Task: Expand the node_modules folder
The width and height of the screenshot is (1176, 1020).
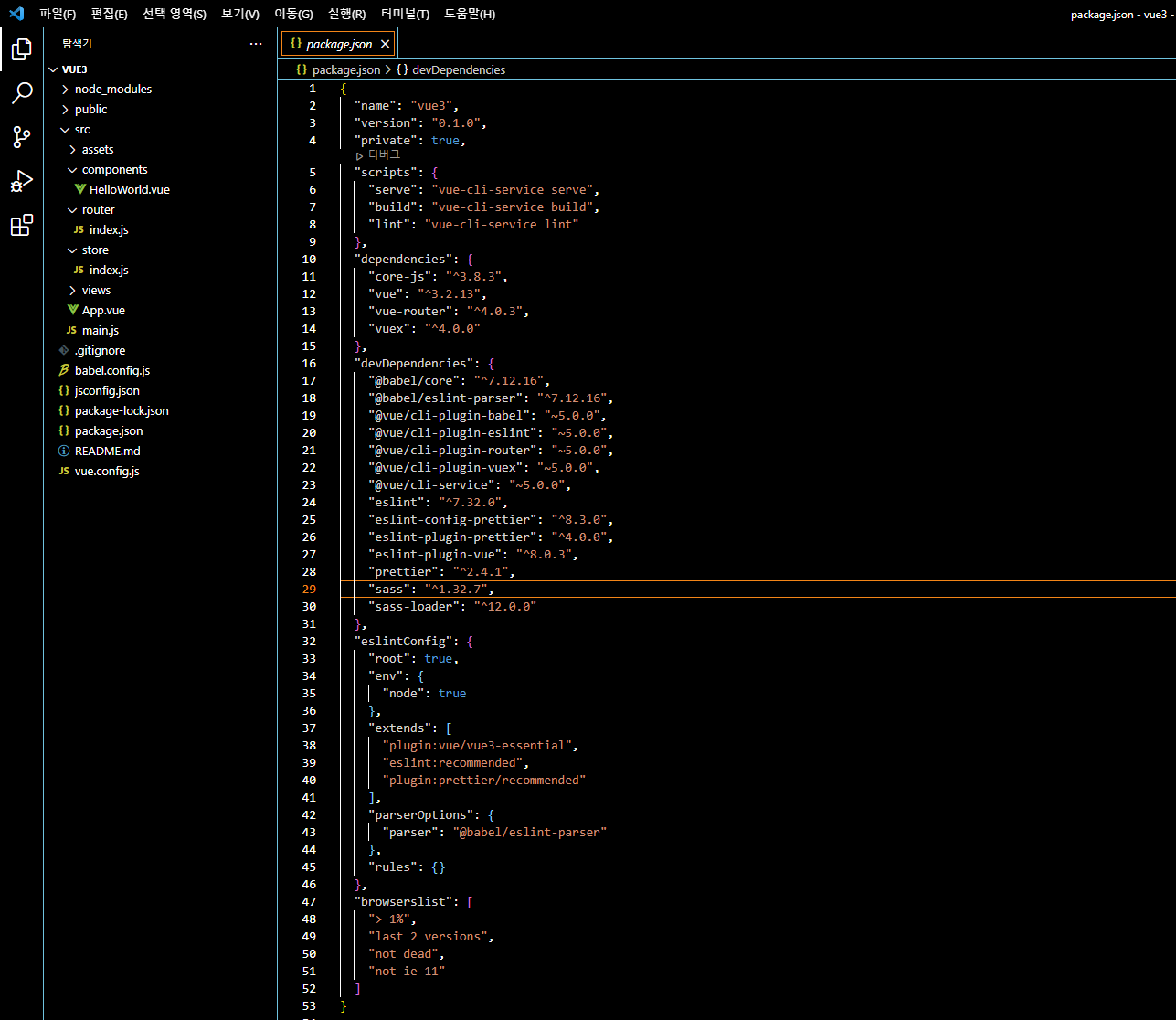Action: click(x=65, y=89)
